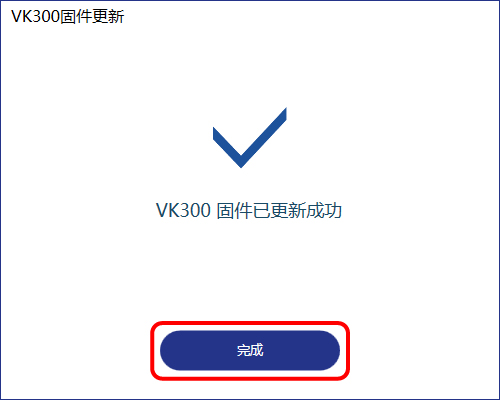Select the title text in the dialog header
The height and width of the screenshot is (400, 500).
[68, 16]
